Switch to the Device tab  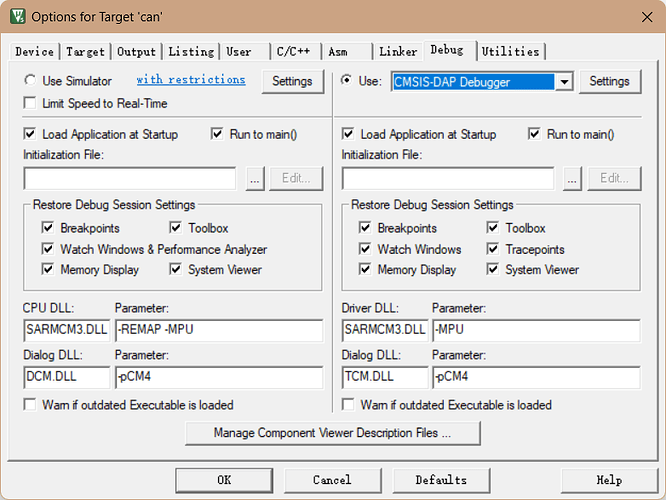[x=34, y=52]
